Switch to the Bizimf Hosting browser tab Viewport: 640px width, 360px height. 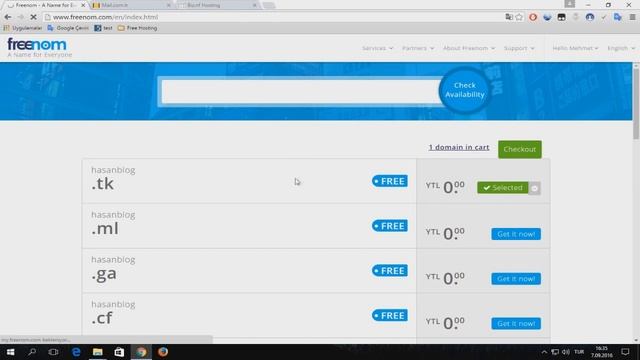214,5
